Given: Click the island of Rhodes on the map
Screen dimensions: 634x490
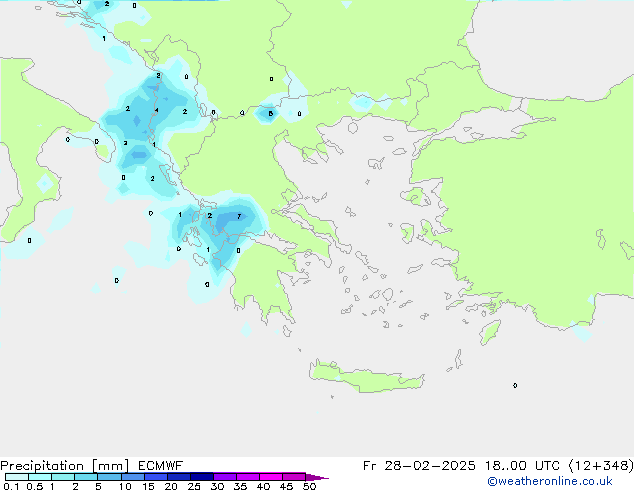Looking at the screenshot, I should 490,332.
